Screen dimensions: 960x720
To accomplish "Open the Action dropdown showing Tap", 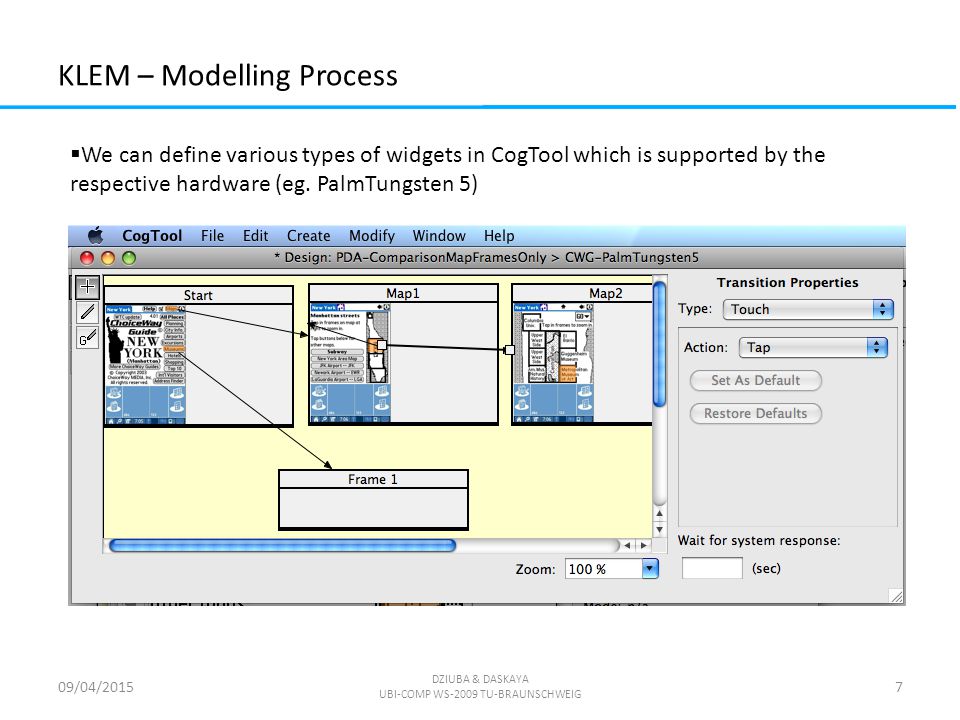I will [813, 348].
